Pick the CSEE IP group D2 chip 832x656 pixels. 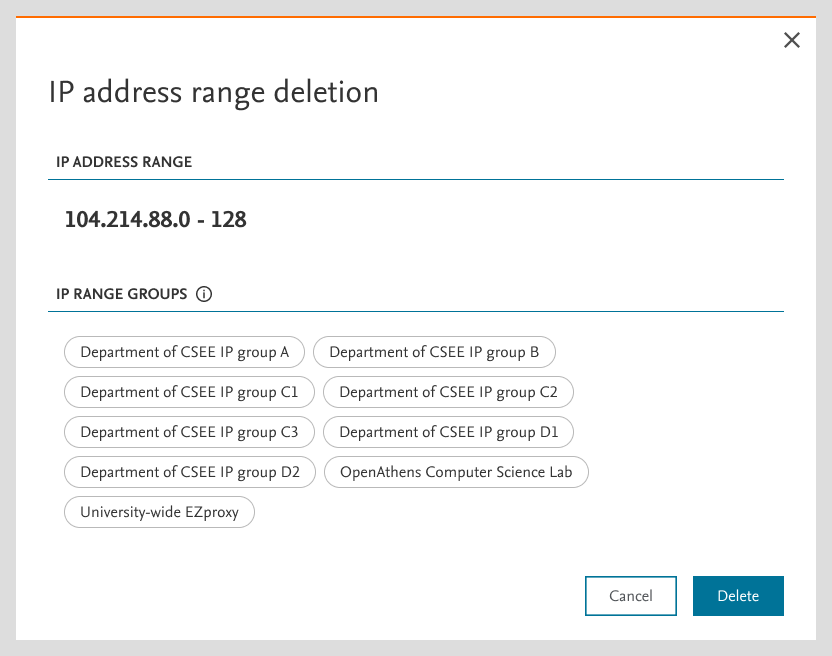[x=190, y=472]
